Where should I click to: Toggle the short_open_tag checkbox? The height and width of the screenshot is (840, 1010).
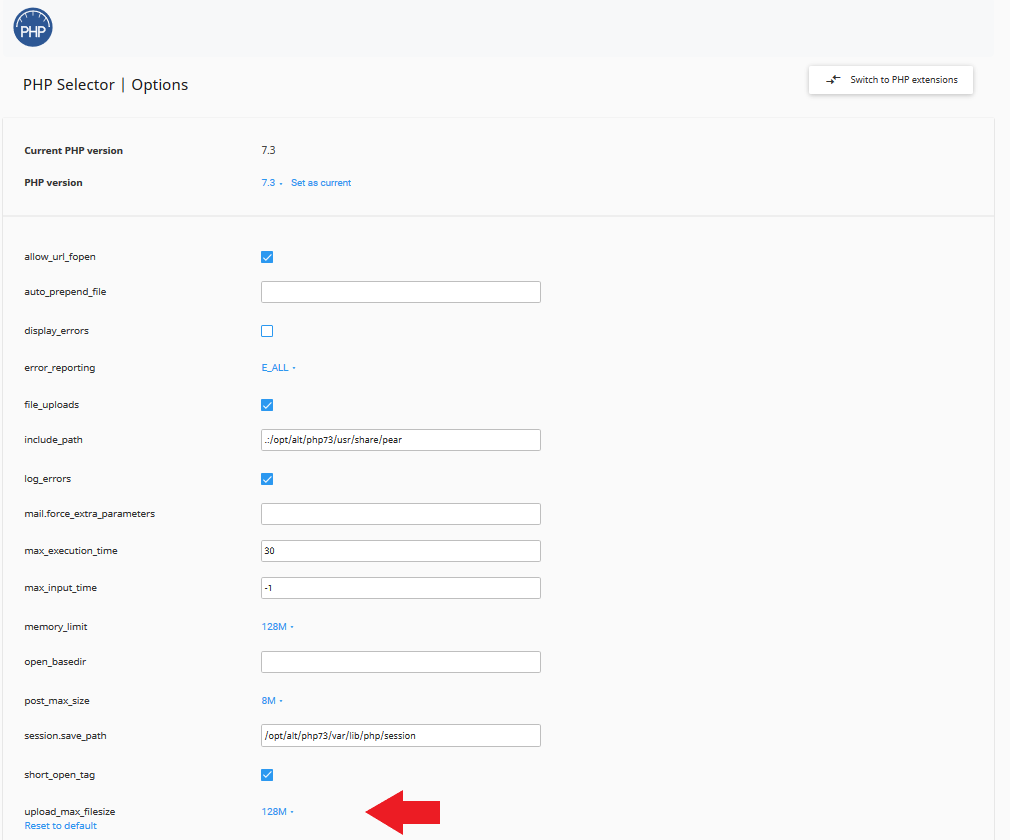(x=267, y=775)
